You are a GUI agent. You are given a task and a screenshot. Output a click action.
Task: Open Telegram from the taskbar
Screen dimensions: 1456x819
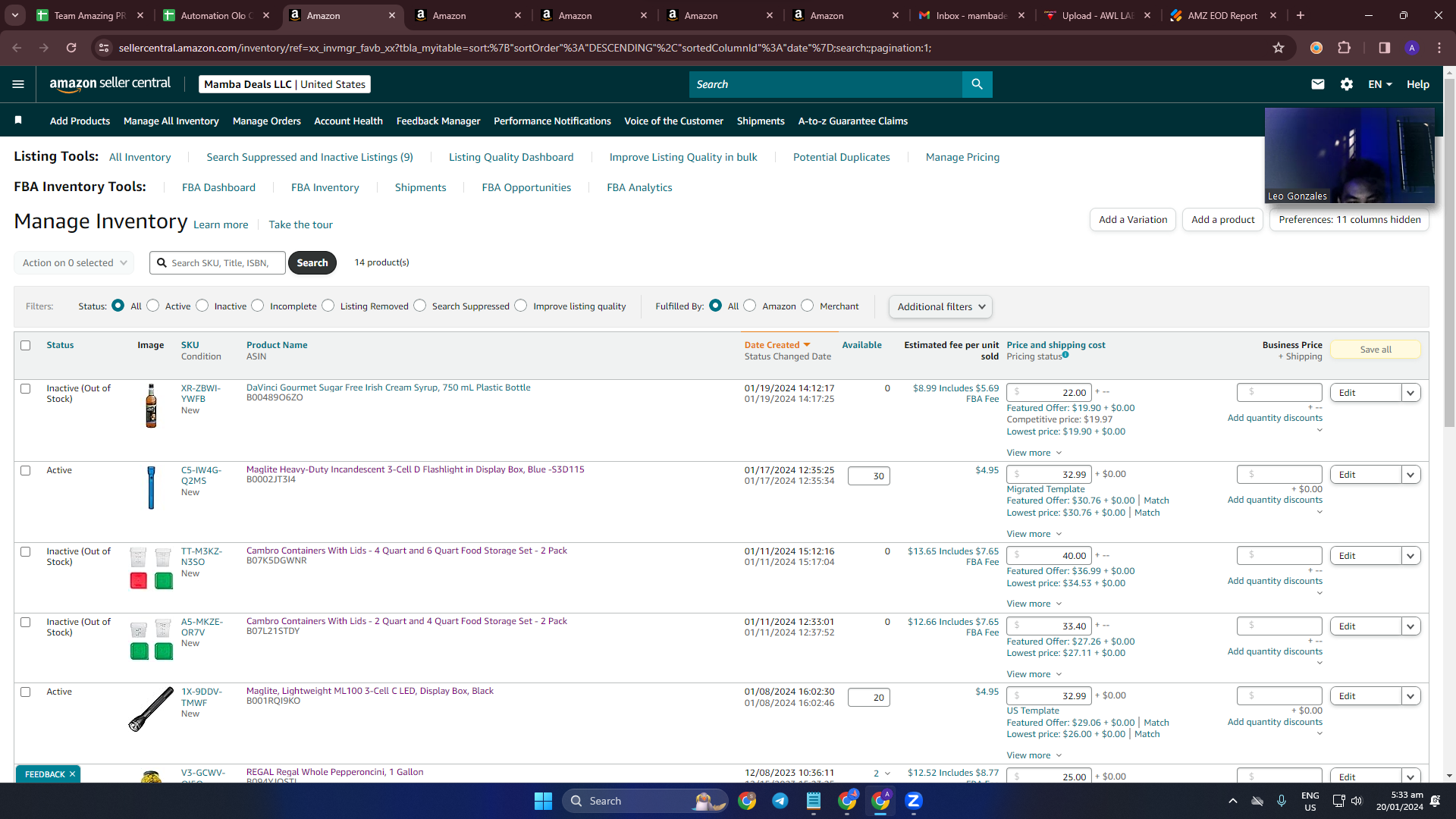[x=780, y=801]
